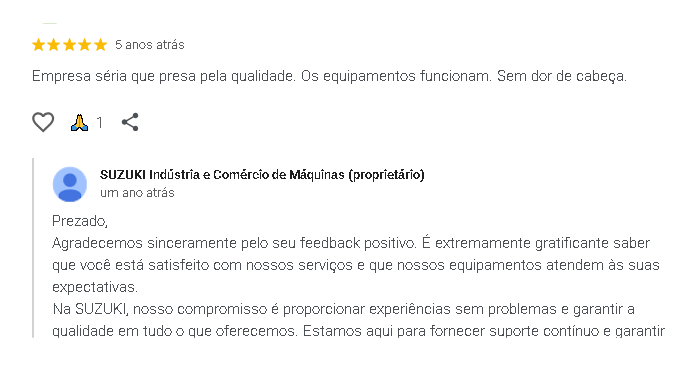Like the review with the heart icon
Image resolution: width=694 pixels, height=365 pixels.
pos(43,122)
